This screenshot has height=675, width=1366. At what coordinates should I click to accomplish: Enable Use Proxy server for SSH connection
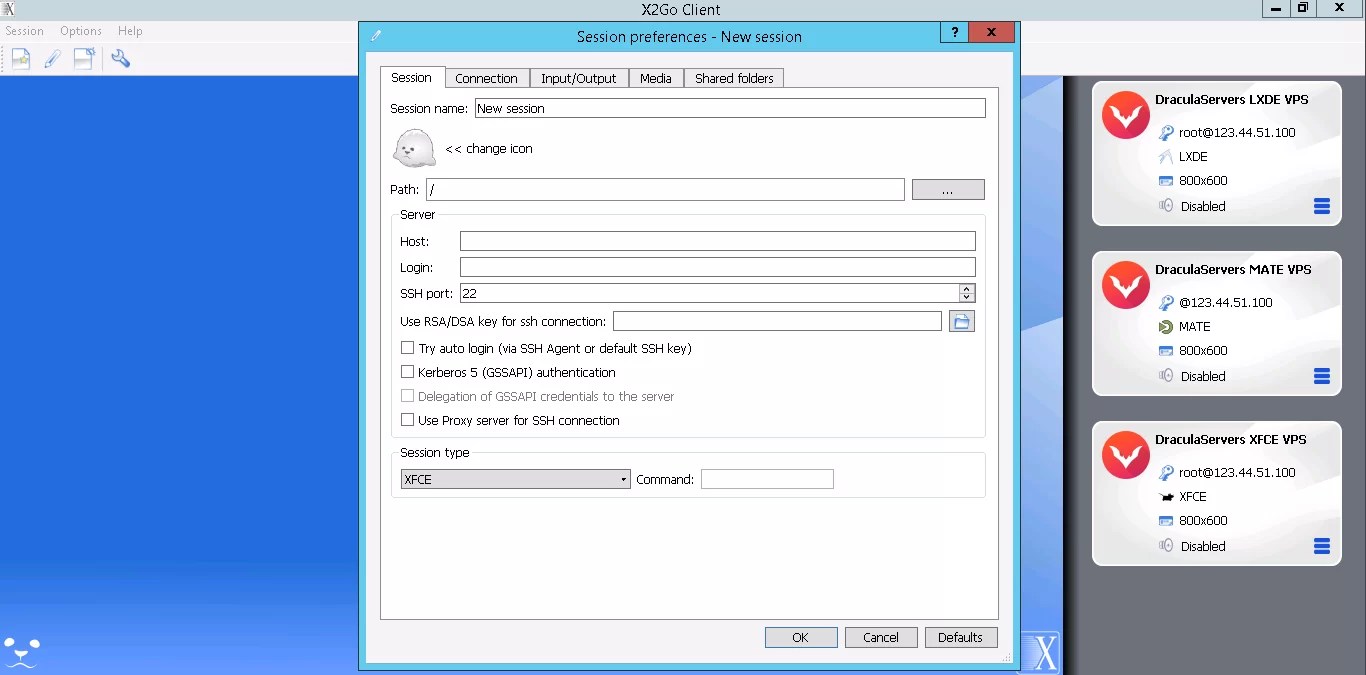click(x=408, y=420)
